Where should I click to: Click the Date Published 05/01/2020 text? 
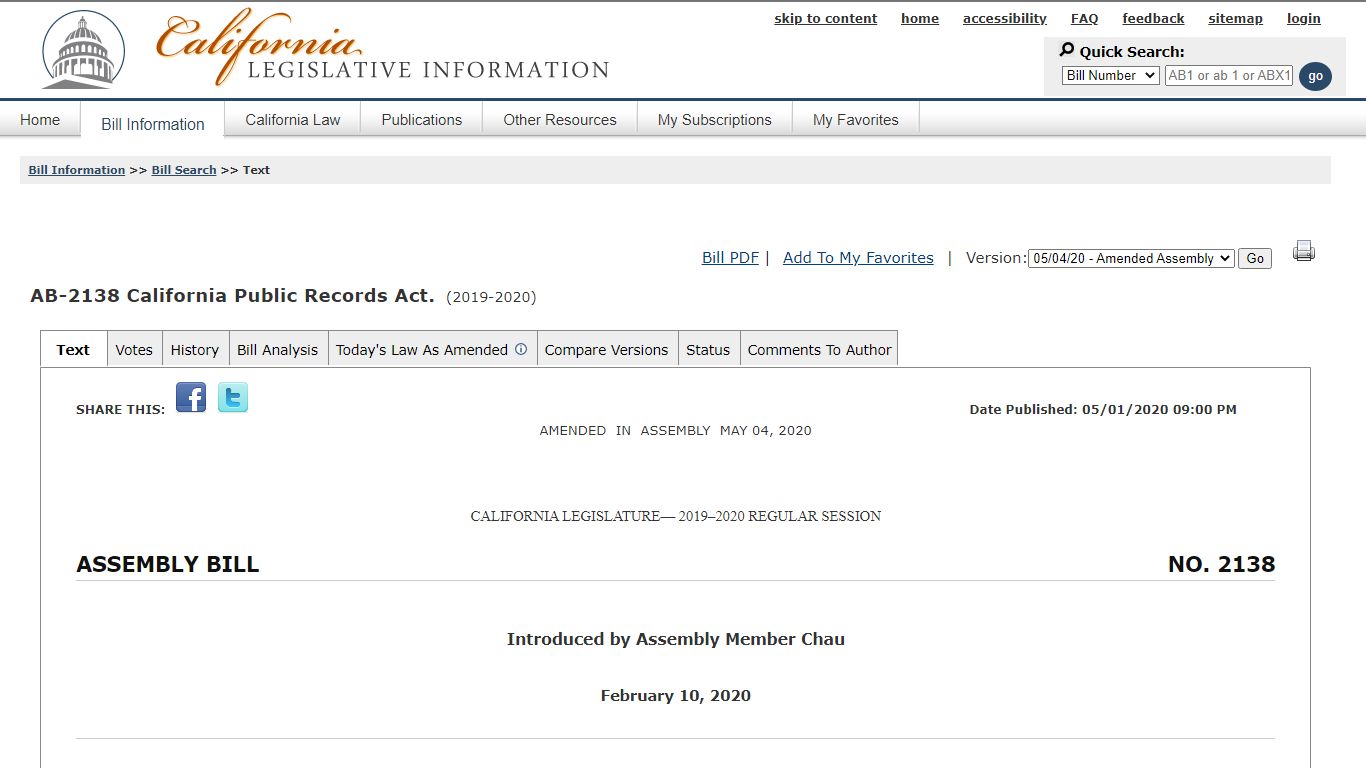pyautogui.click(x=1103, y=409)
